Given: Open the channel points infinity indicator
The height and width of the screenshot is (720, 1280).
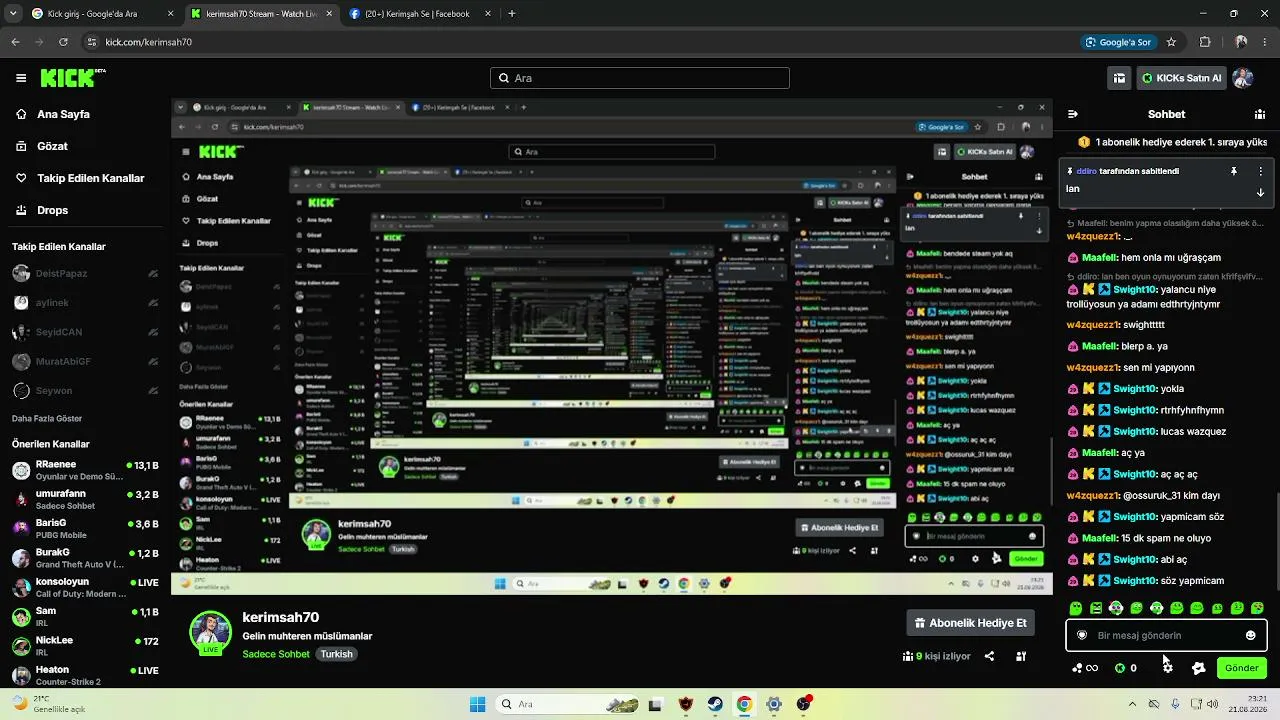Looking at the screenshot, I should (x=1085, y=668).
